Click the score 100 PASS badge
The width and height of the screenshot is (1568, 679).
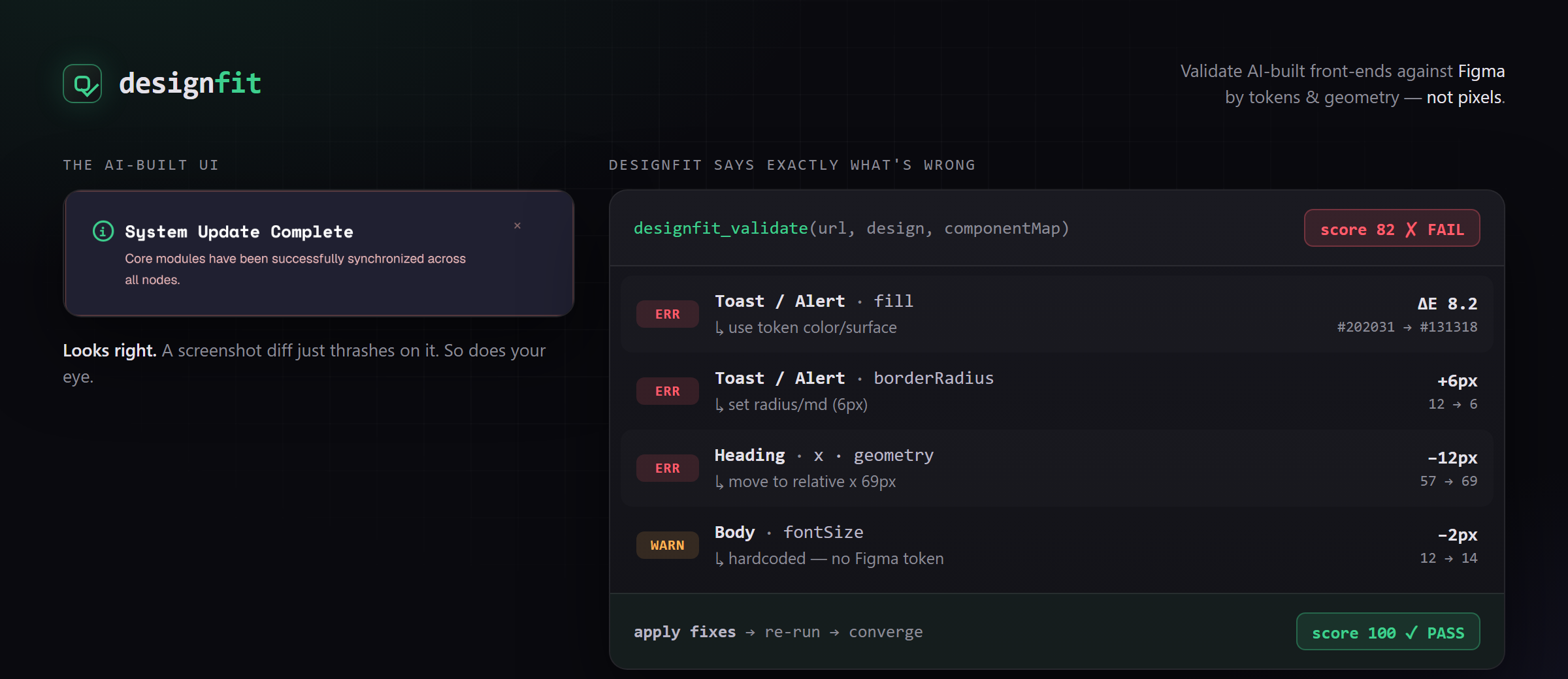coord(1388,632)
